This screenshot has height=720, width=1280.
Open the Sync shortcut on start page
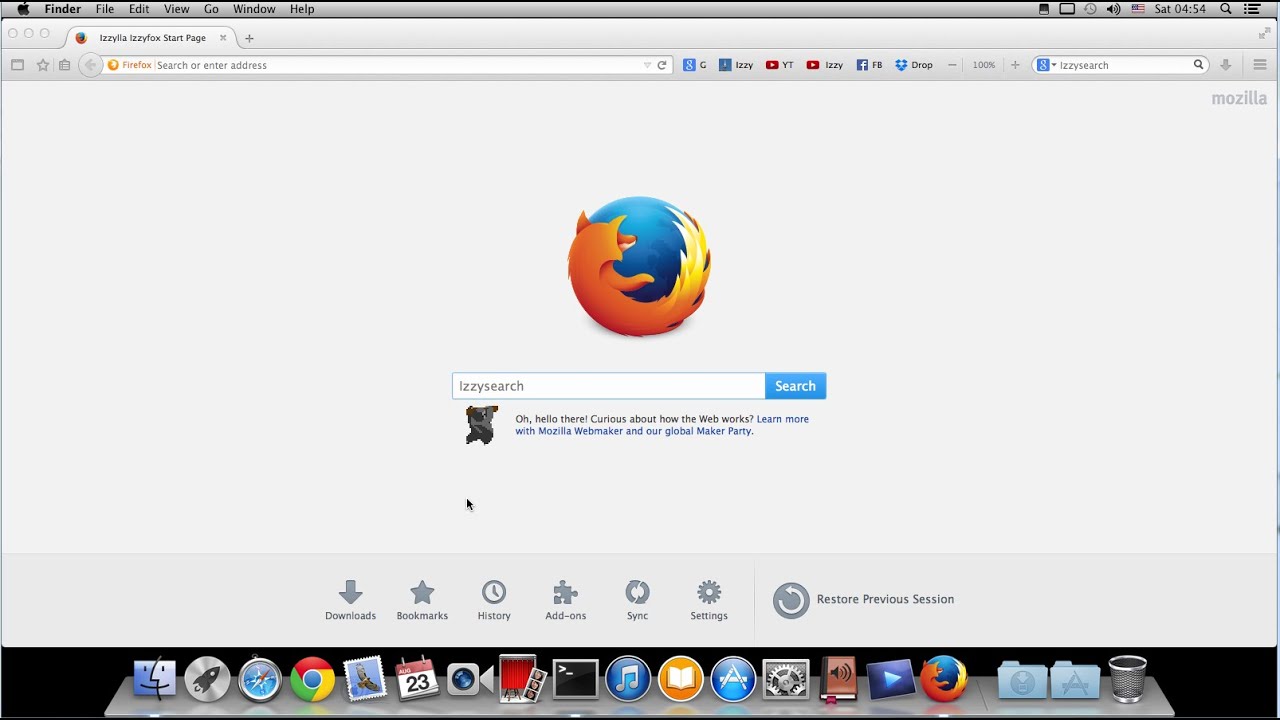click(x=637, y=600)
